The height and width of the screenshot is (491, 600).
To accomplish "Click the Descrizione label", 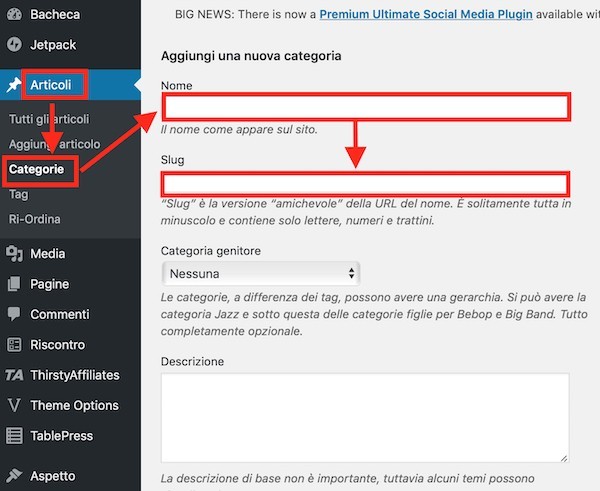I will [192, 361].
